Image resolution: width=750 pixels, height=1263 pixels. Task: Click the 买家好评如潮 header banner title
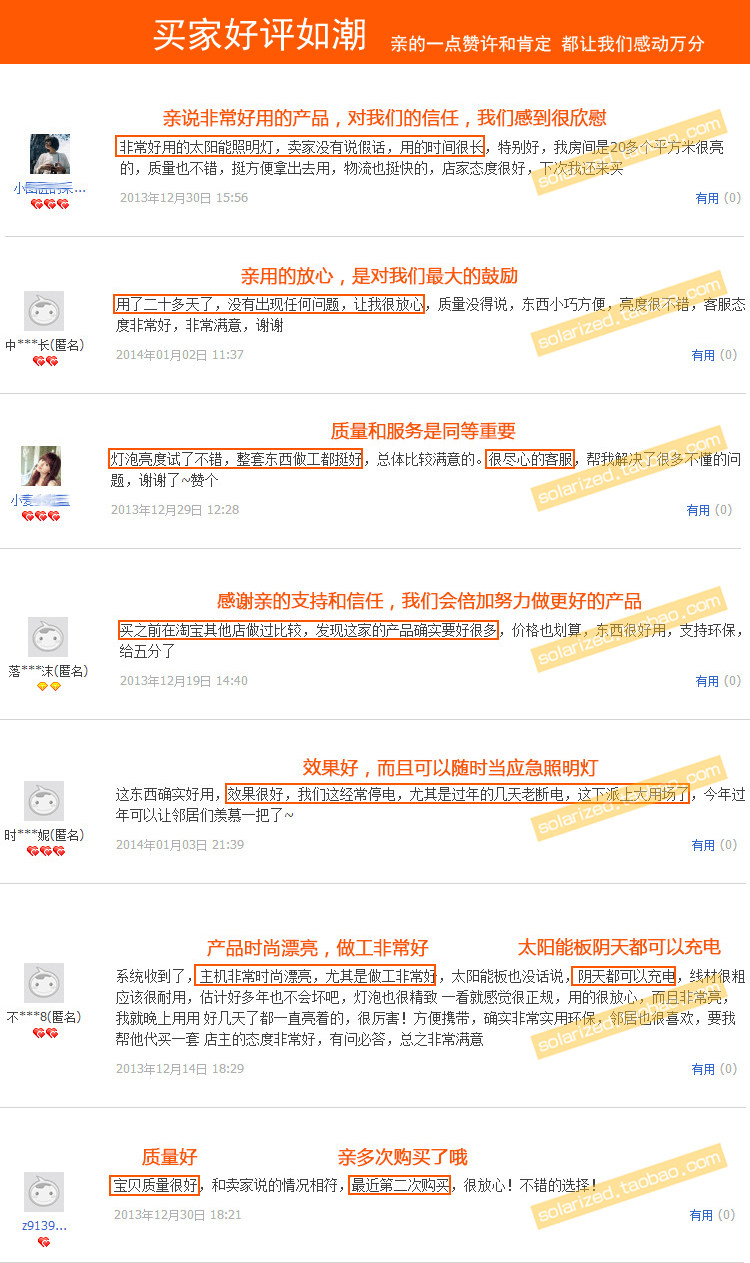tap(259, 34)
